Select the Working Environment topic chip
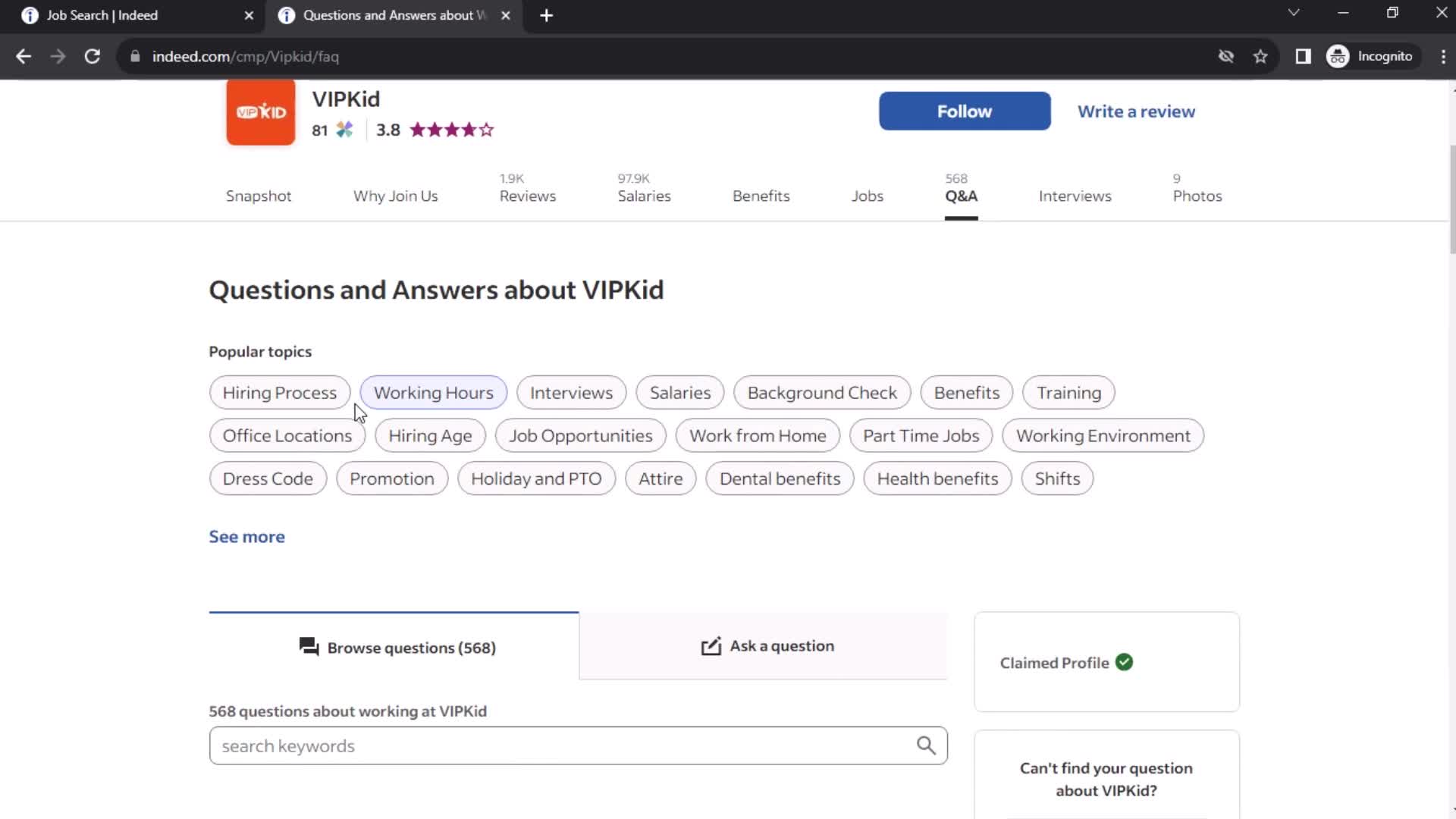Viewport: 1456px width, 819px height. tap(1103, 435)
